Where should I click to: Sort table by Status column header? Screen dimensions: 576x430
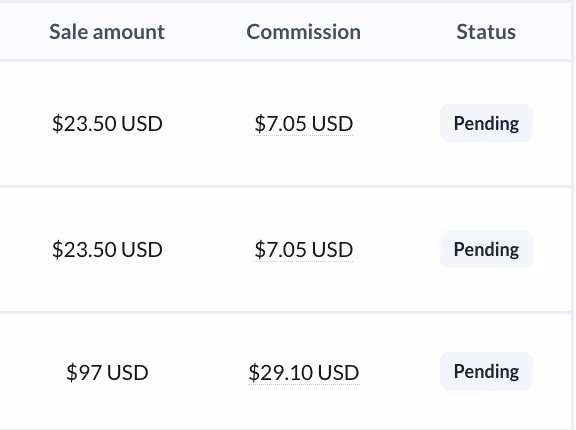(486, 32)
